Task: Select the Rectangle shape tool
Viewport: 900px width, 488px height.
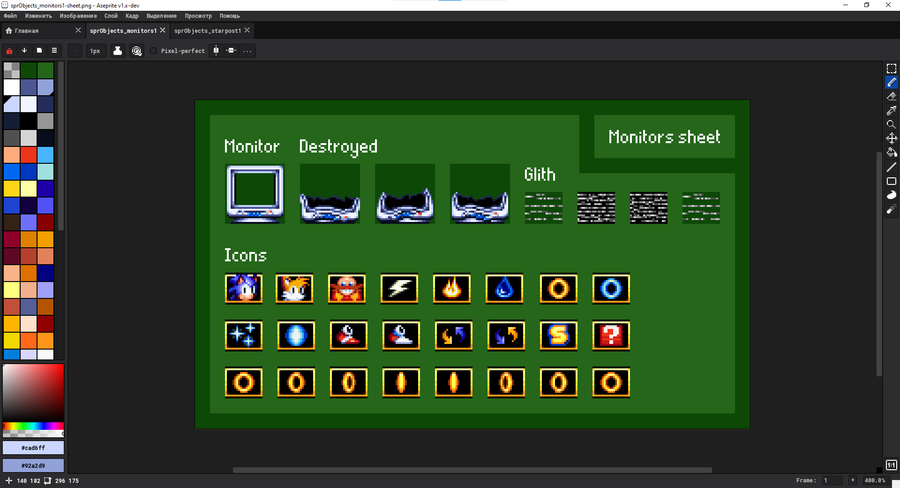Action: 891,181
